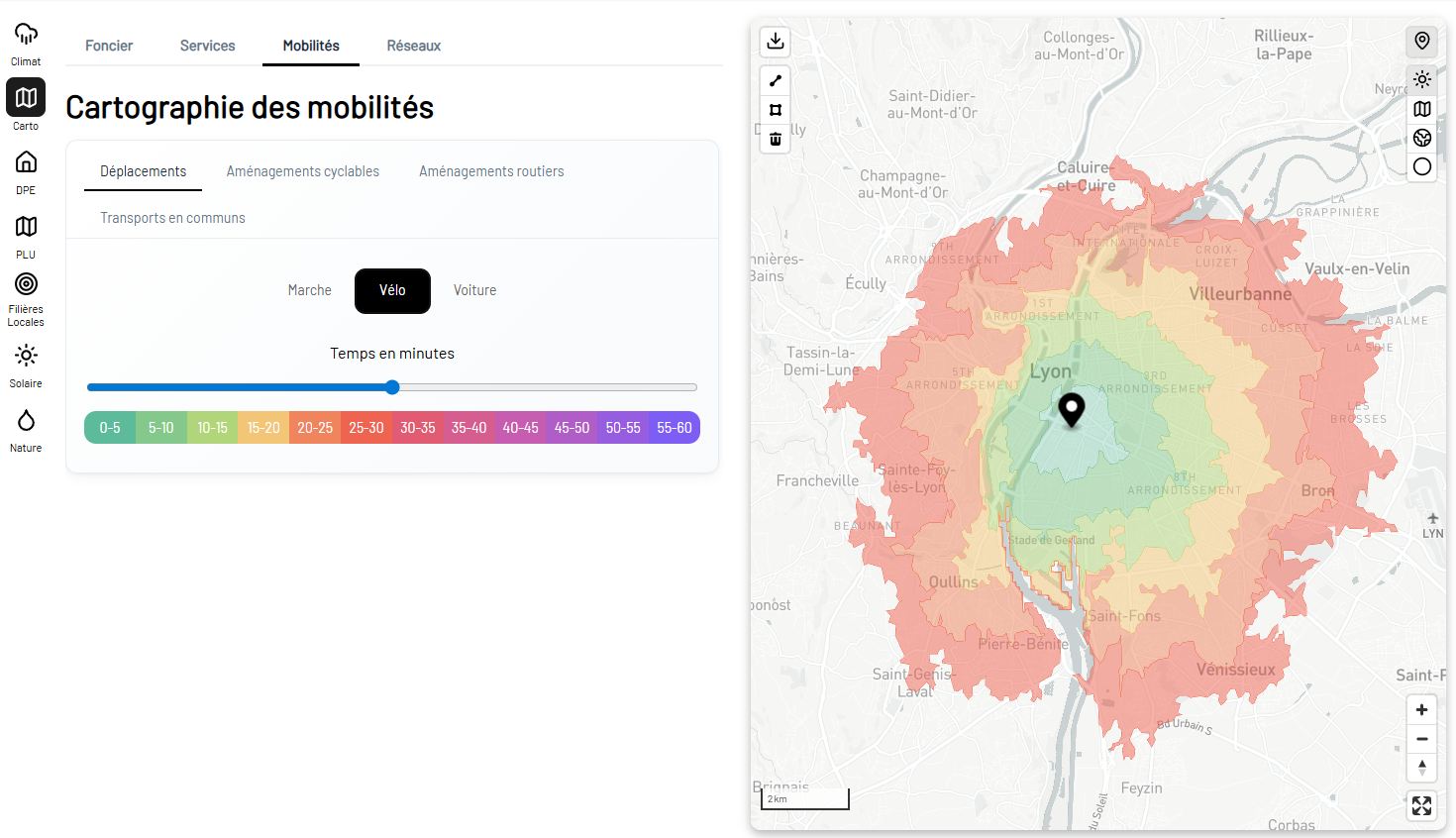Screen dimensions: 1456x838
Task: Click the time slider handle
Action: pyautogui.click(x=392, y=387)
